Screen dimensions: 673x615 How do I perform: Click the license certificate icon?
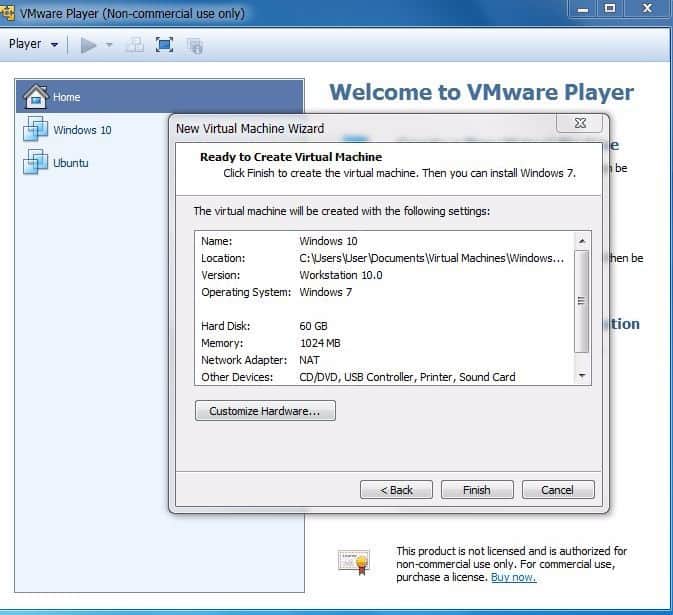(354, 562)
